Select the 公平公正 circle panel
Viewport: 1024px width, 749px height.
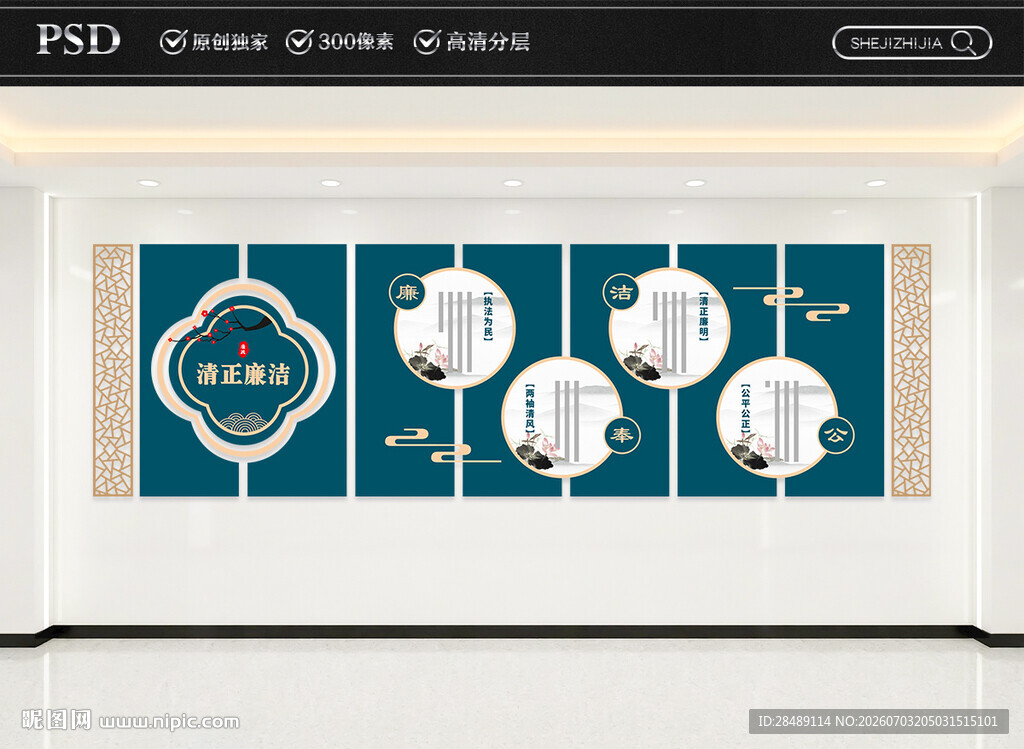[x=777, y=417]
